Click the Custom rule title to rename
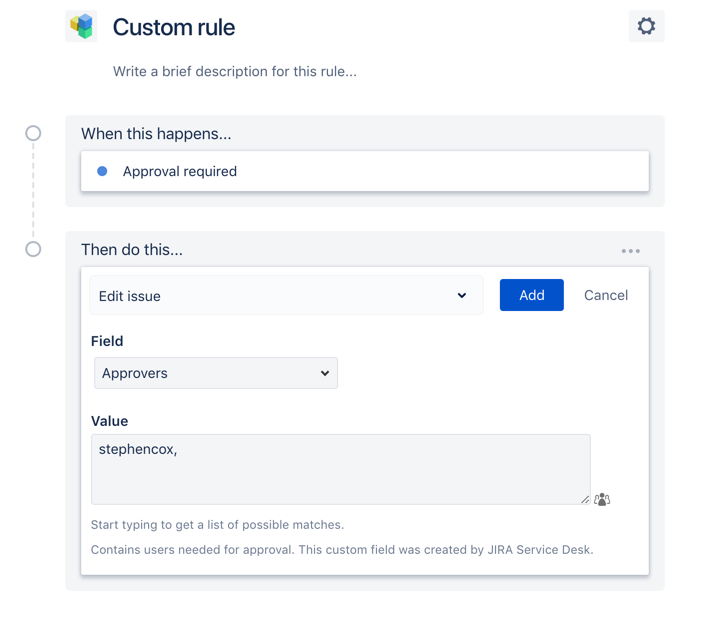The image size is (714, 617). point(174,27)
